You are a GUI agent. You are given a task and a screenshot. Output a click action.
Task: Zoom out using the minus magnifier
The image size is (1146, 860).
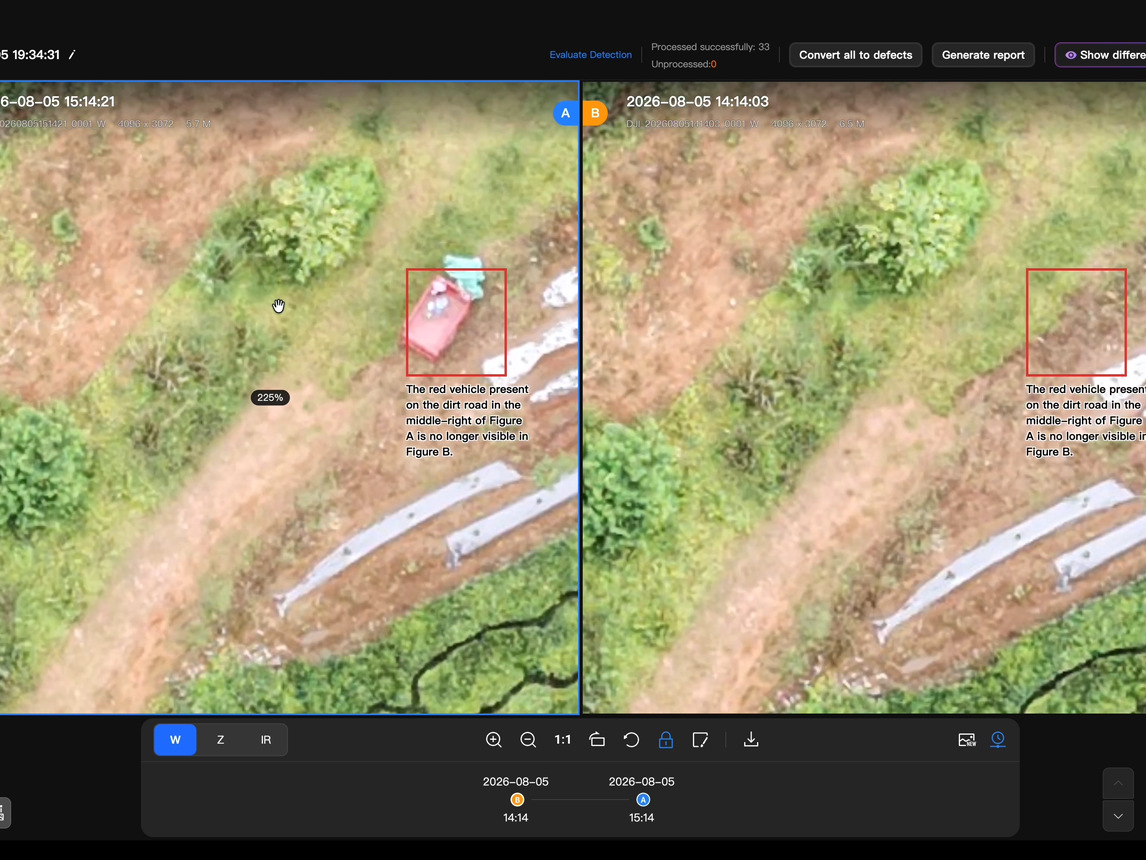528,739
